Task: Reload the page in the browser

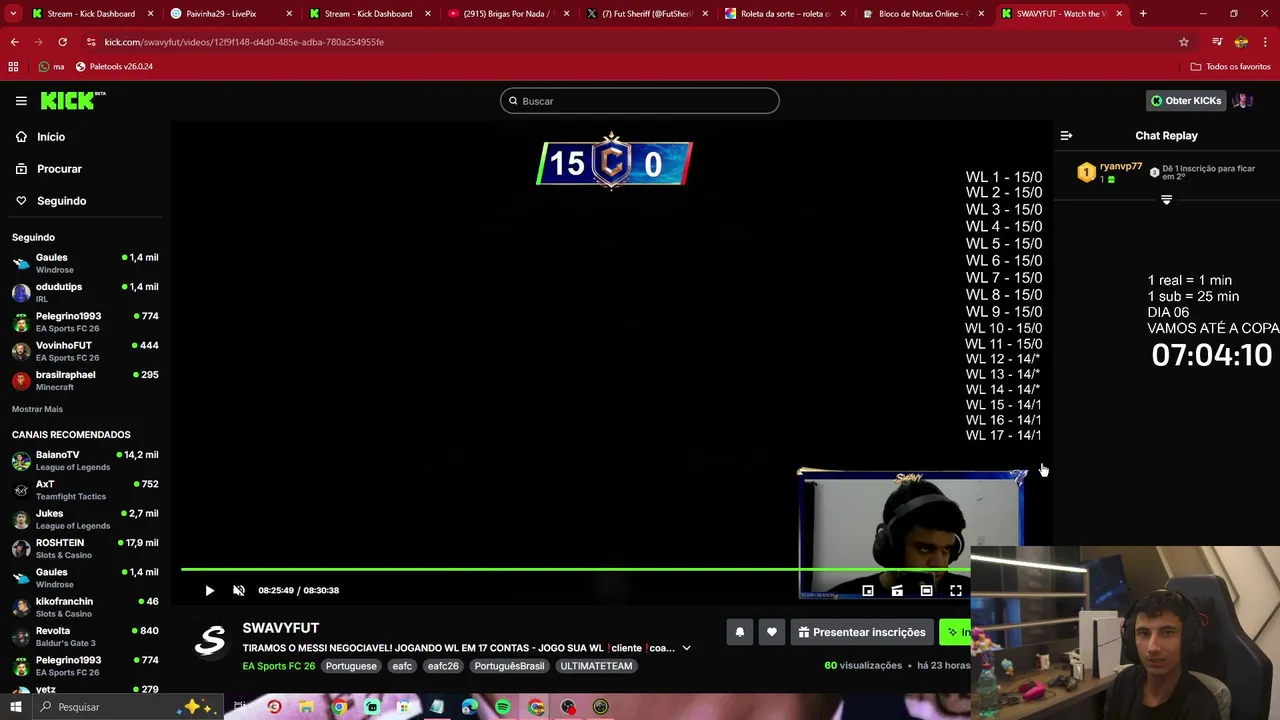Action: (x=62, y=42)
